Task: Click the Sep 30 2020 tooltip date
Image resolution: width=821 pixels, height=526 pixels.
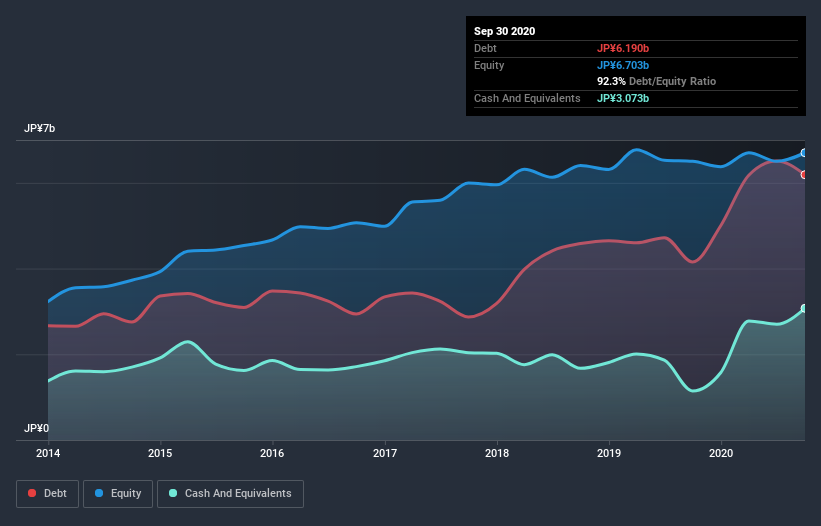Action: [504, 31]
